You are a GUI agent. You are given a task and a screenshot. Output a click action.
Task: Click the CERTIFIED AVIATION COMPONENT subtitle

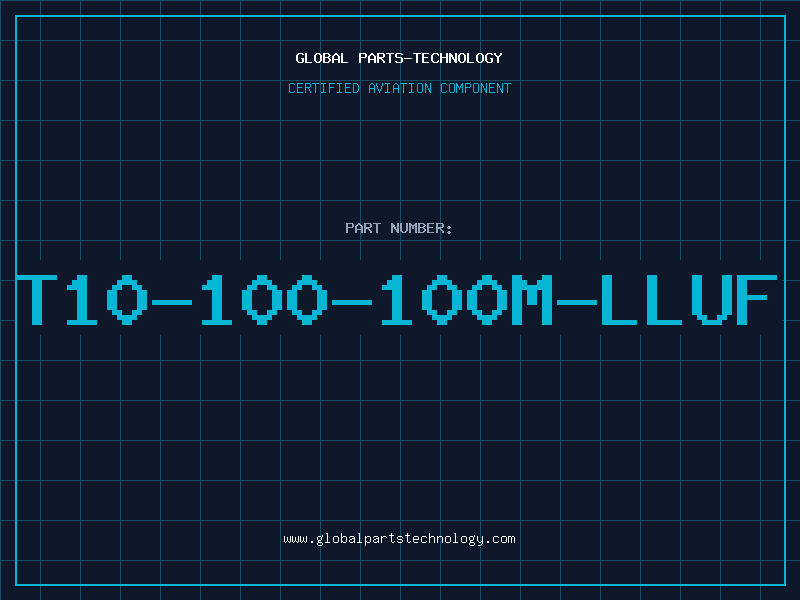[x=399, y=88]
